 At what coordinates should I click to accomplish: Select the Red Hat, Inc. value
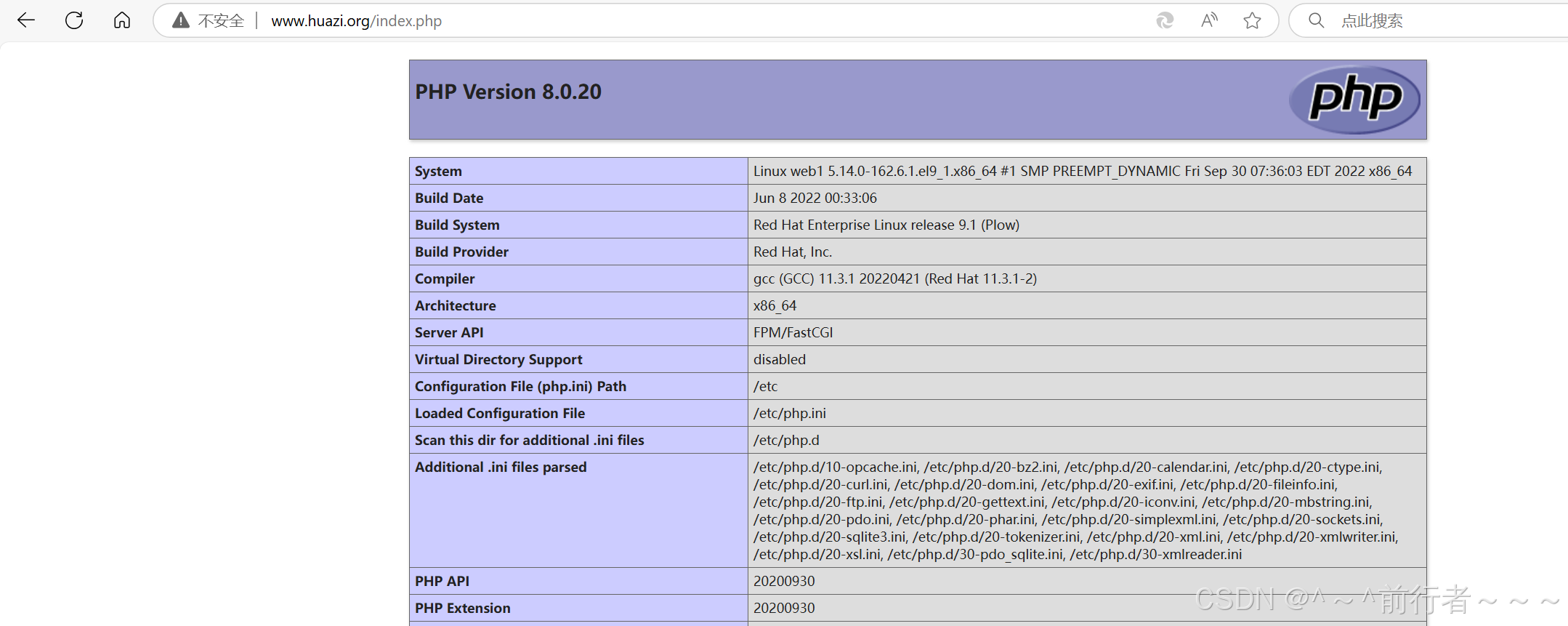click(793, 252)
